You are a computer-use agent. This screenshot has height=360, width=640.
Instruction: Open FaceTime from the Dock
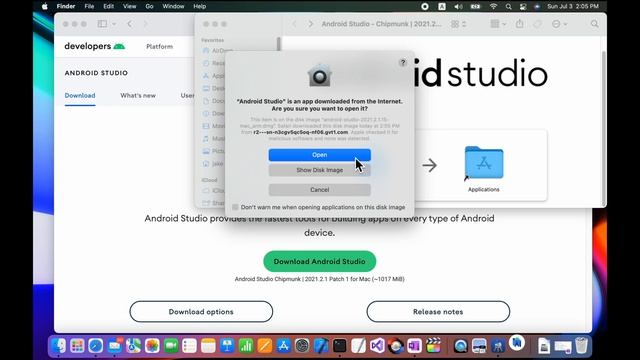(x=171, y=346)
